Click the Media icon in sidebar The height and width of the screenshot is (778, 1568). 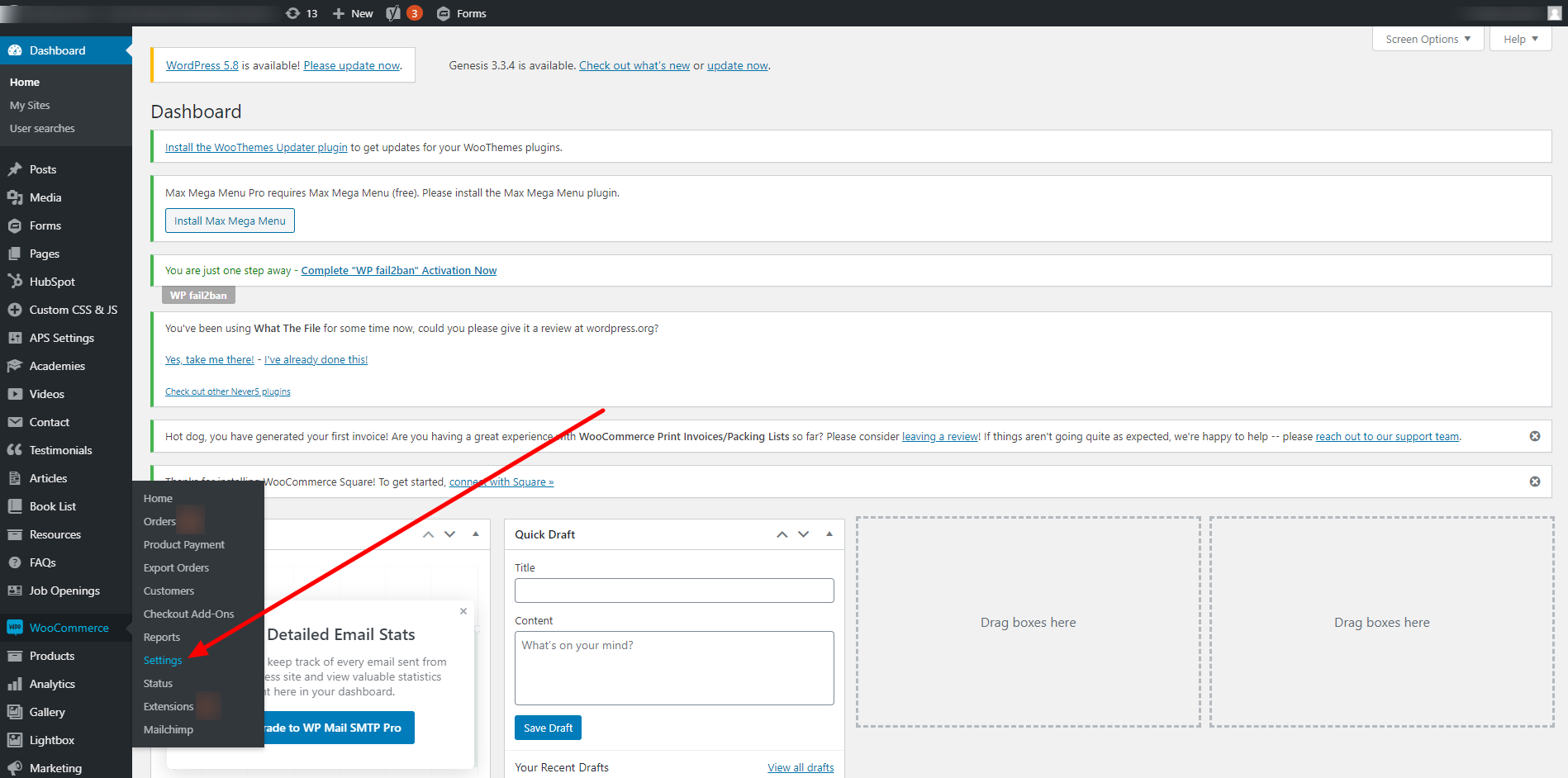(x=15, y=197)
